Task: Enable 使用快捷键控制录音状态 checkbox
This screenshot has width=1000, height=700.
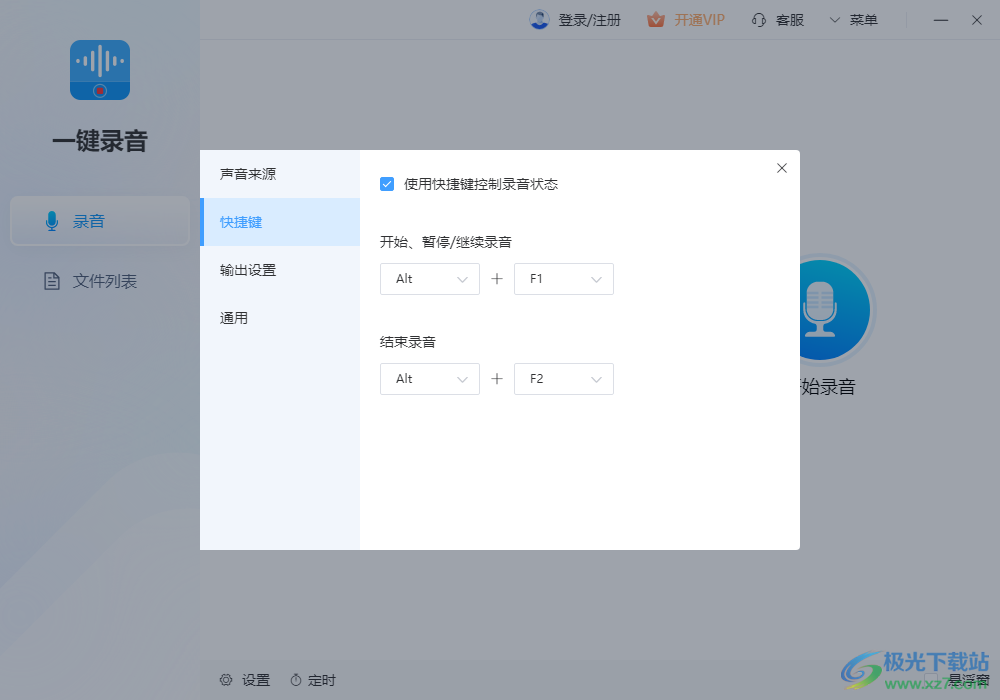Action: click(x=387, y=184)
